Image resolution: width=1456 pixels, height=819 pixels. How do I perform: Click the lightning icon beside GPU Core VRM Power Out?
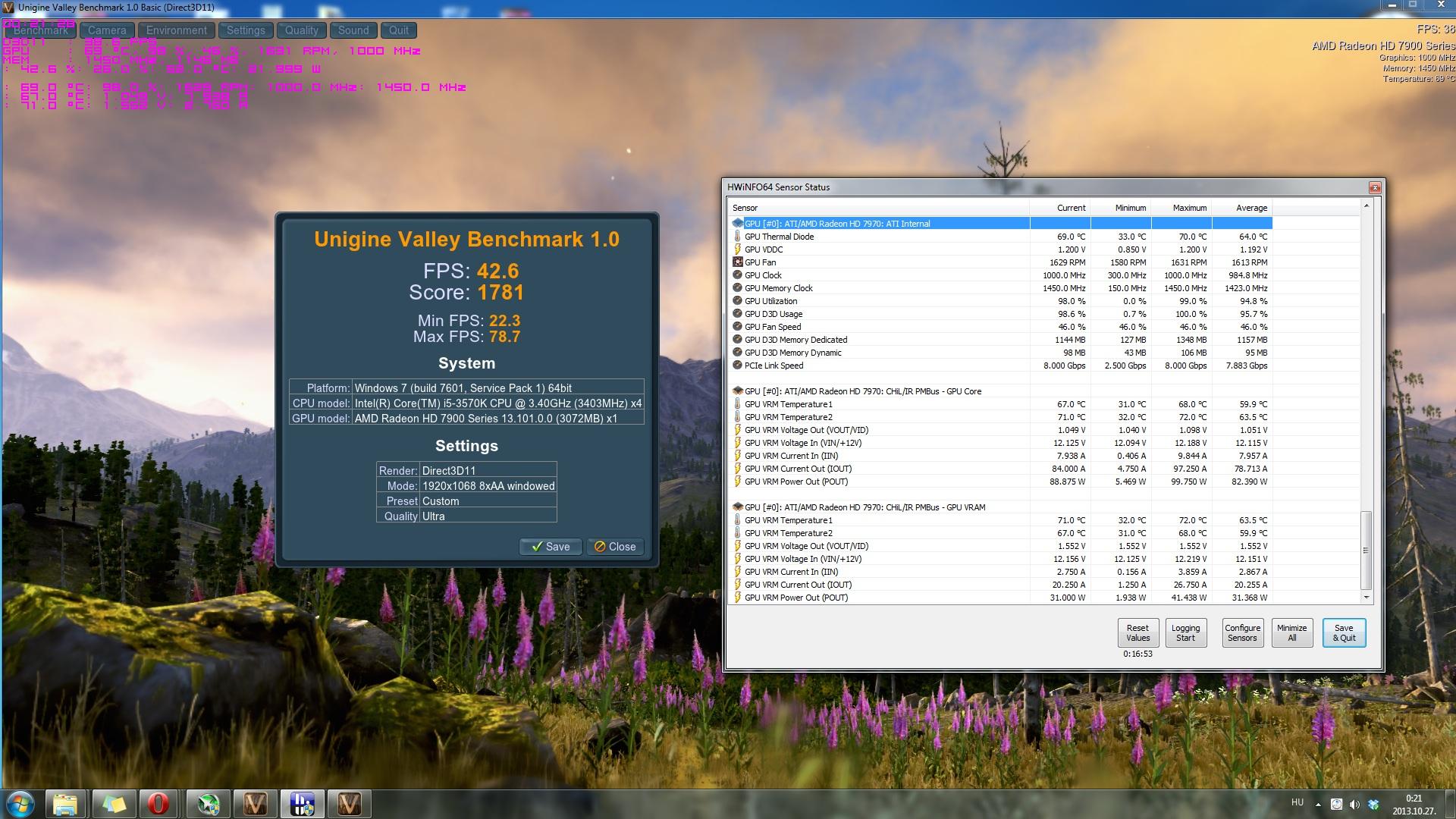(x=737, y=482)
